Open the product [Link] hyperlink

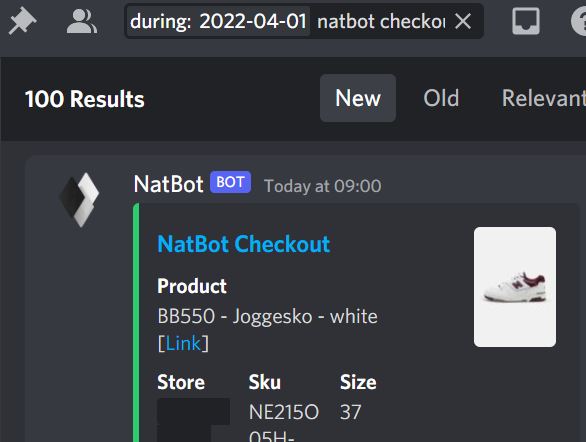click(183, 343)
